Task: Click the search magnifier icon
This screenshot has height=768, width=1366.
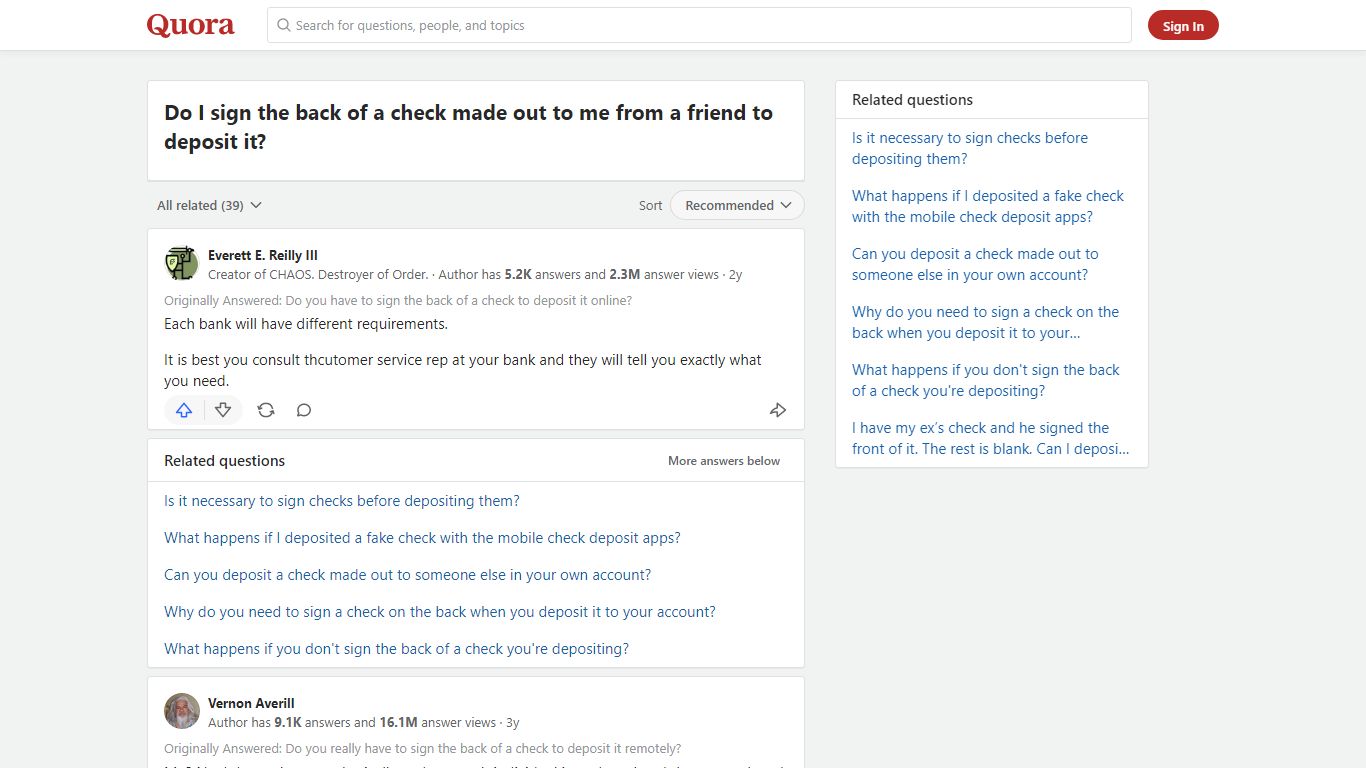Action: [284, 25]
